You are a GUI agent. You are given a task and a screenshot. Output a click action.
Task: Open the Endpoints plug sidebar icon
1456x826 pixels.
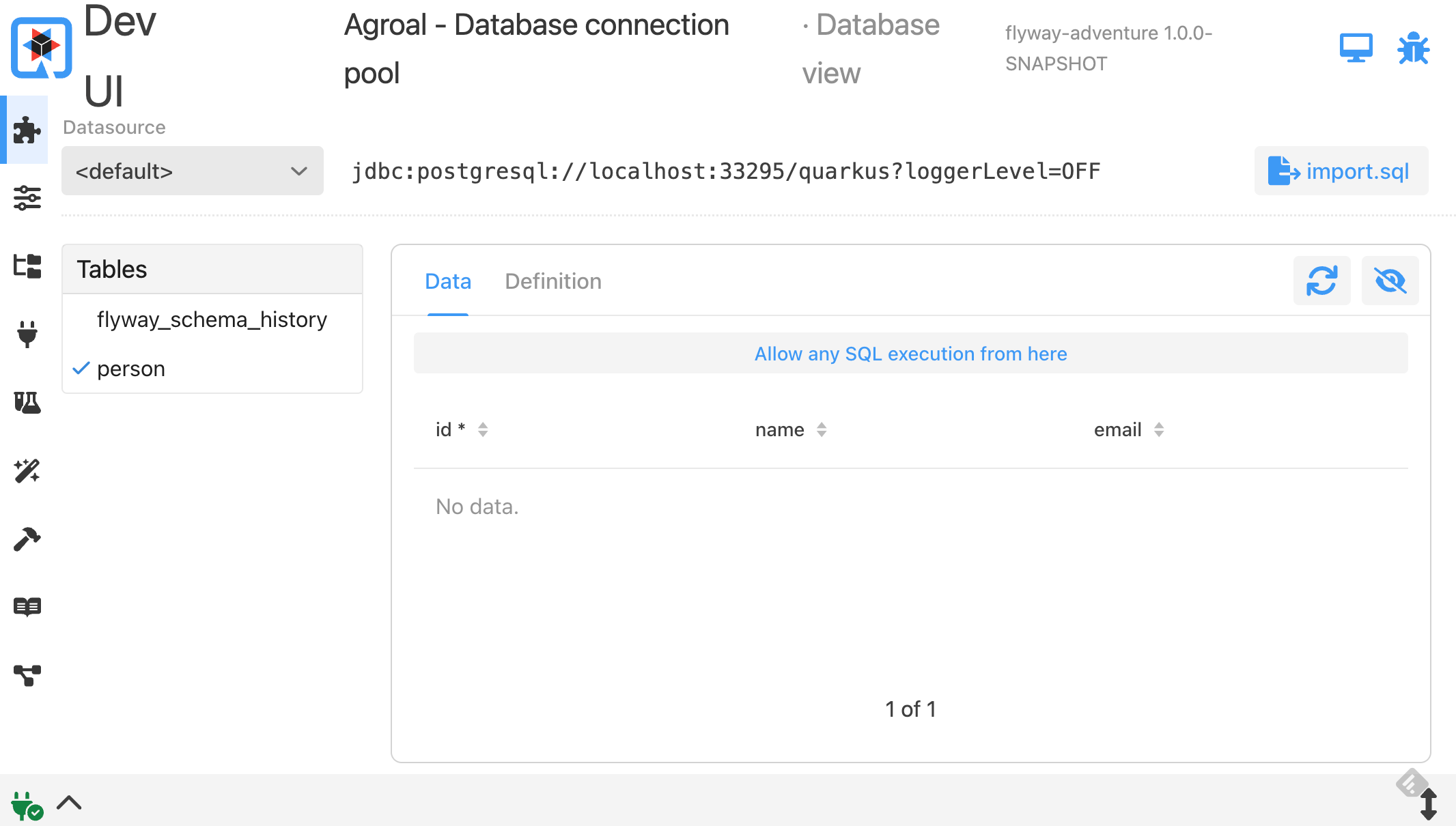point(27,334)
